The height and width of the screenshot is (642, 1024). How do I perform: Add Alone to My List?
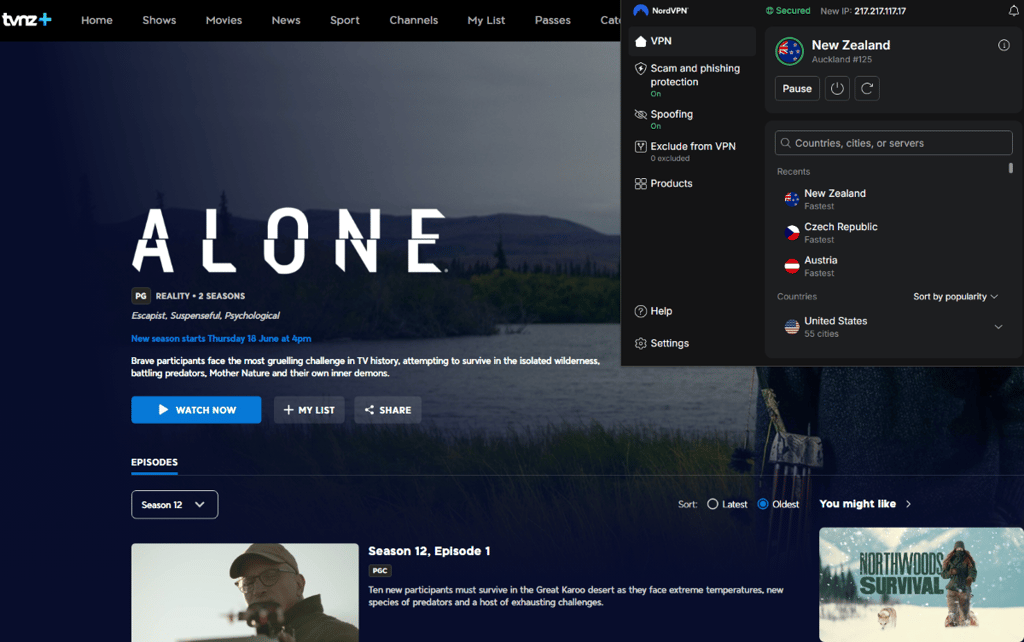coord(309,409)
